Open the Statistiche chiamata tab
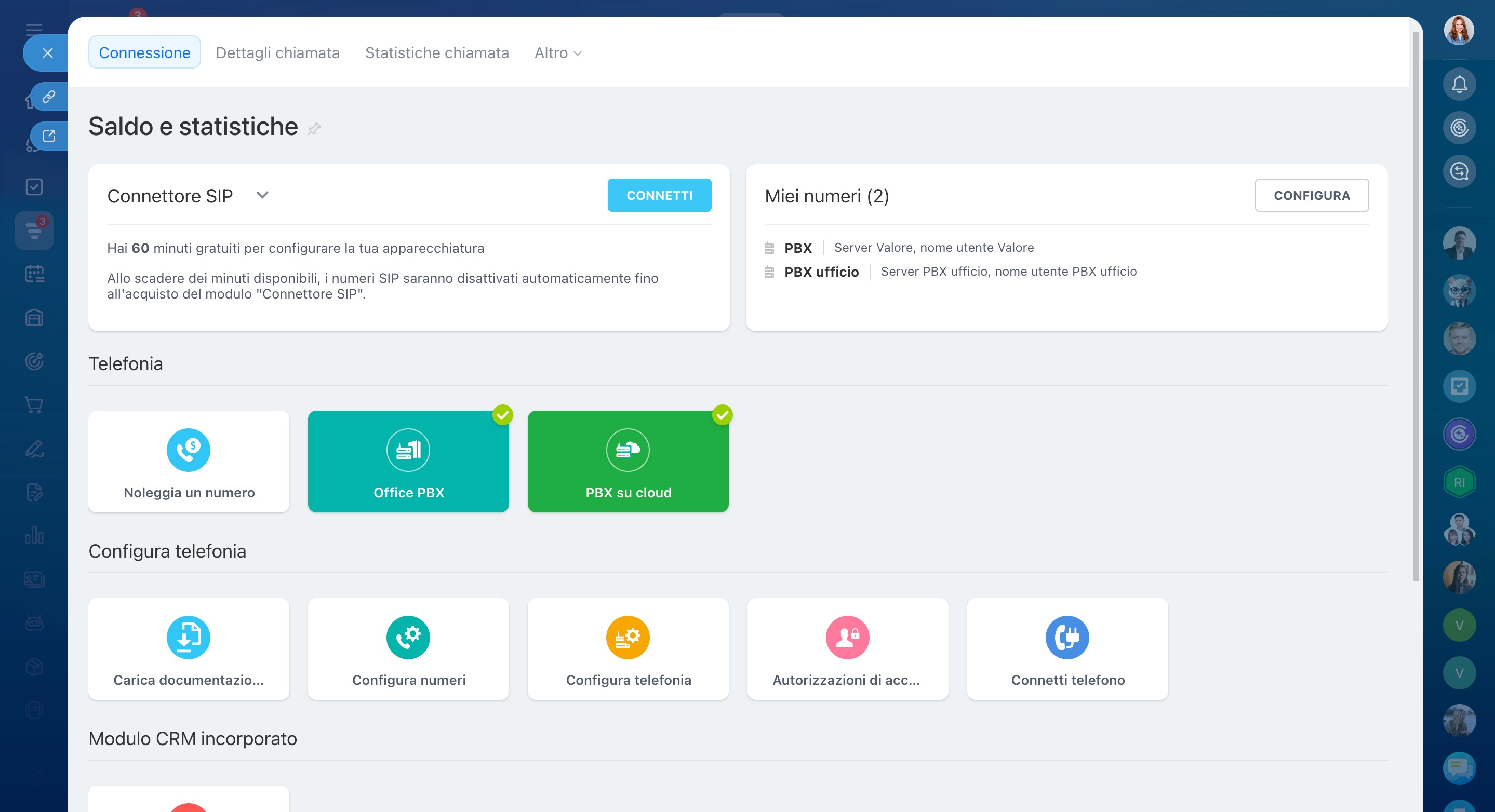Image resolution: width=1495 pixels, height=812 pixels. (x=436, y=53)
